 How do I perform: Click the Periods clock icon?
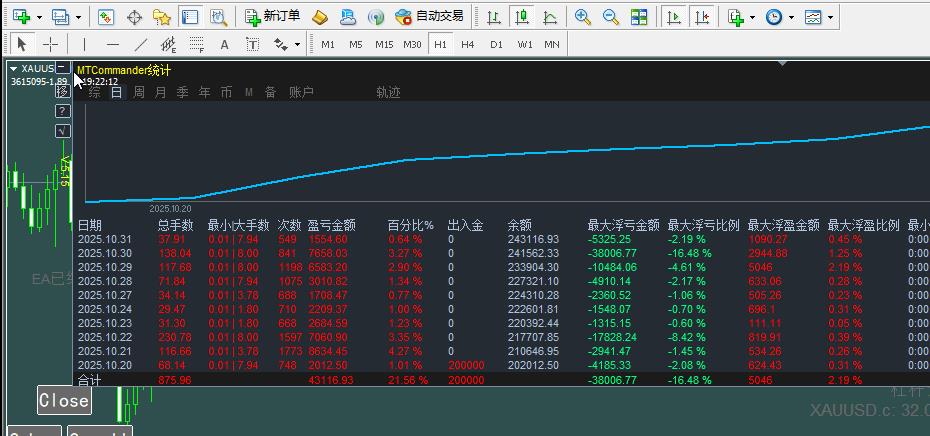773,17
